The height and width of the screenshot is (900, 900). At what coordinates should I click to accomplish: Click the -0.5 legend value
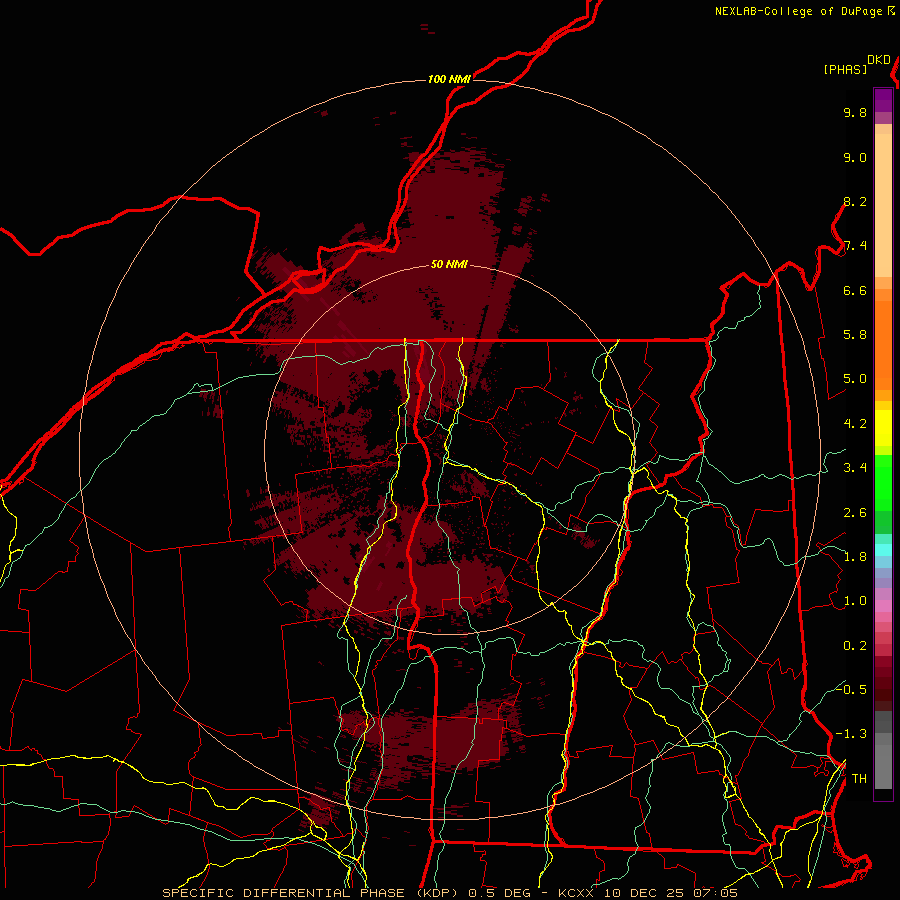(x=852, y=689)
